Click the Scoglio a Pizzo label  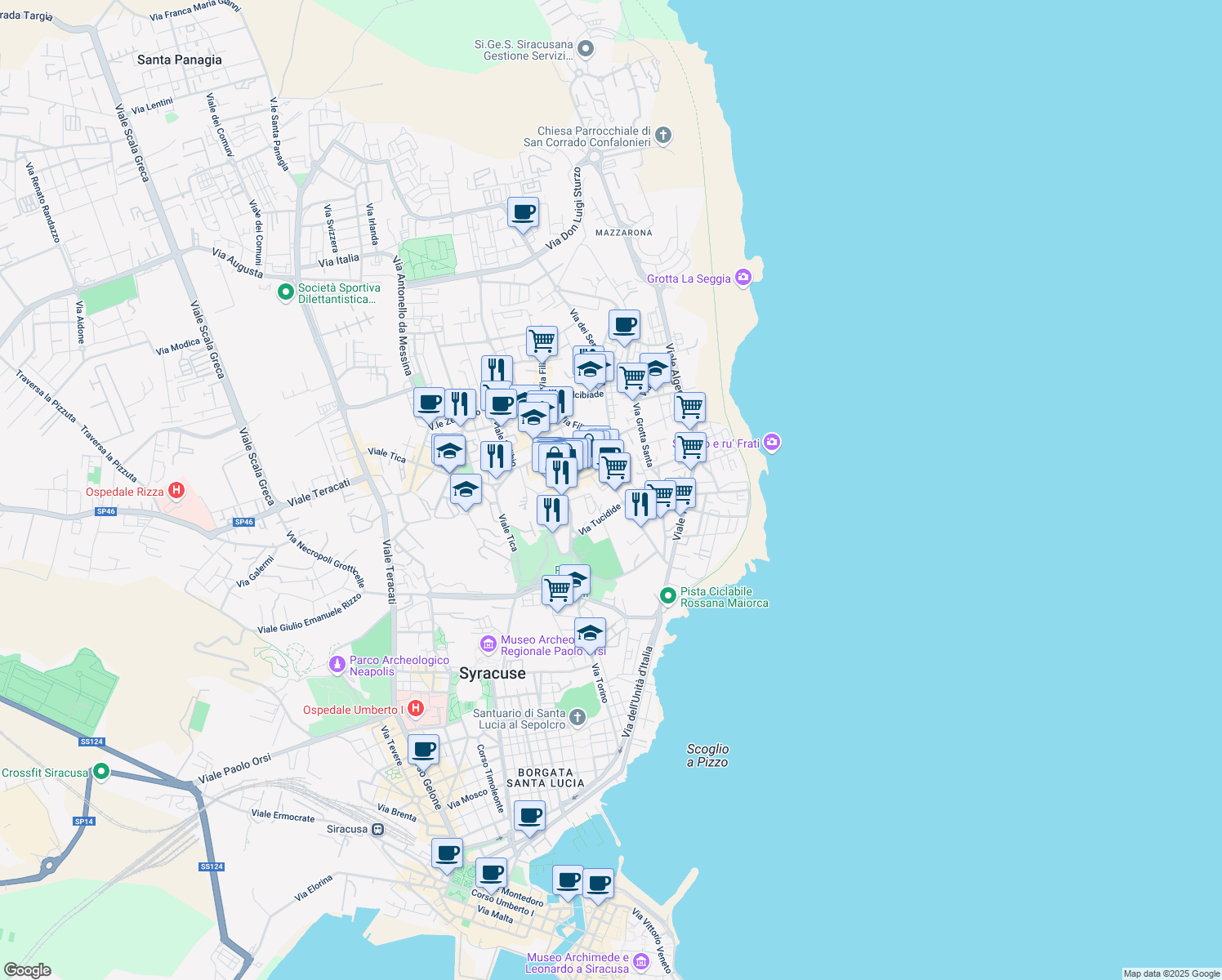pyautogui.click(x=707, y=755)
